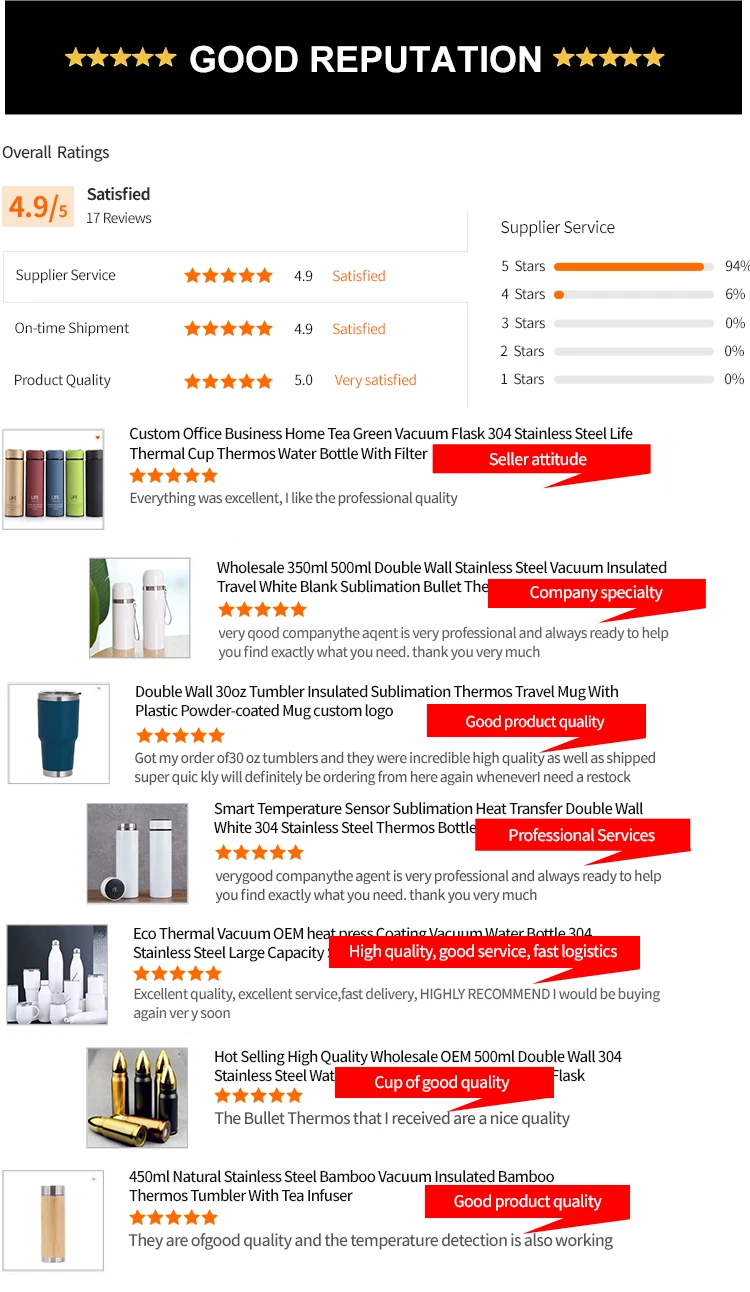Click star rating under the bamboo thermos review

pos(173,1217)
